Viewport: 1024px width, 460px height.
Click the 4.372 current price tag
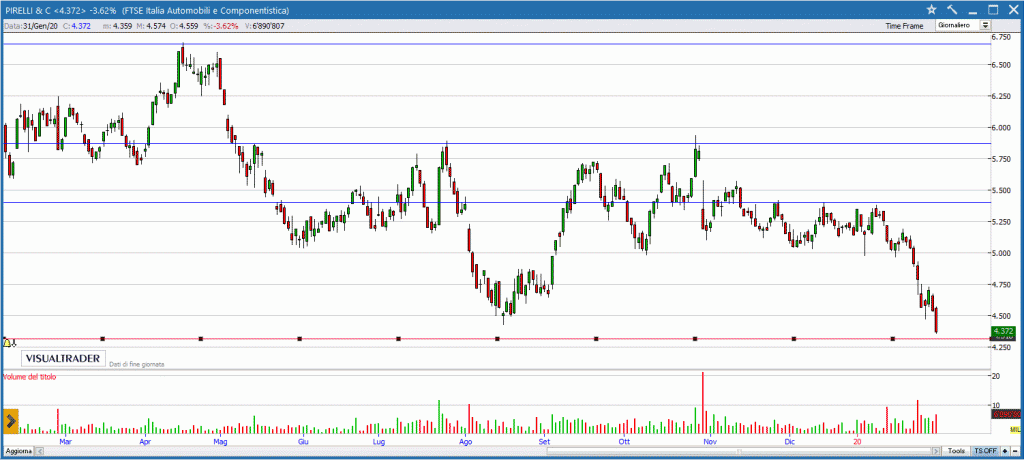[x=1002, y=332]
